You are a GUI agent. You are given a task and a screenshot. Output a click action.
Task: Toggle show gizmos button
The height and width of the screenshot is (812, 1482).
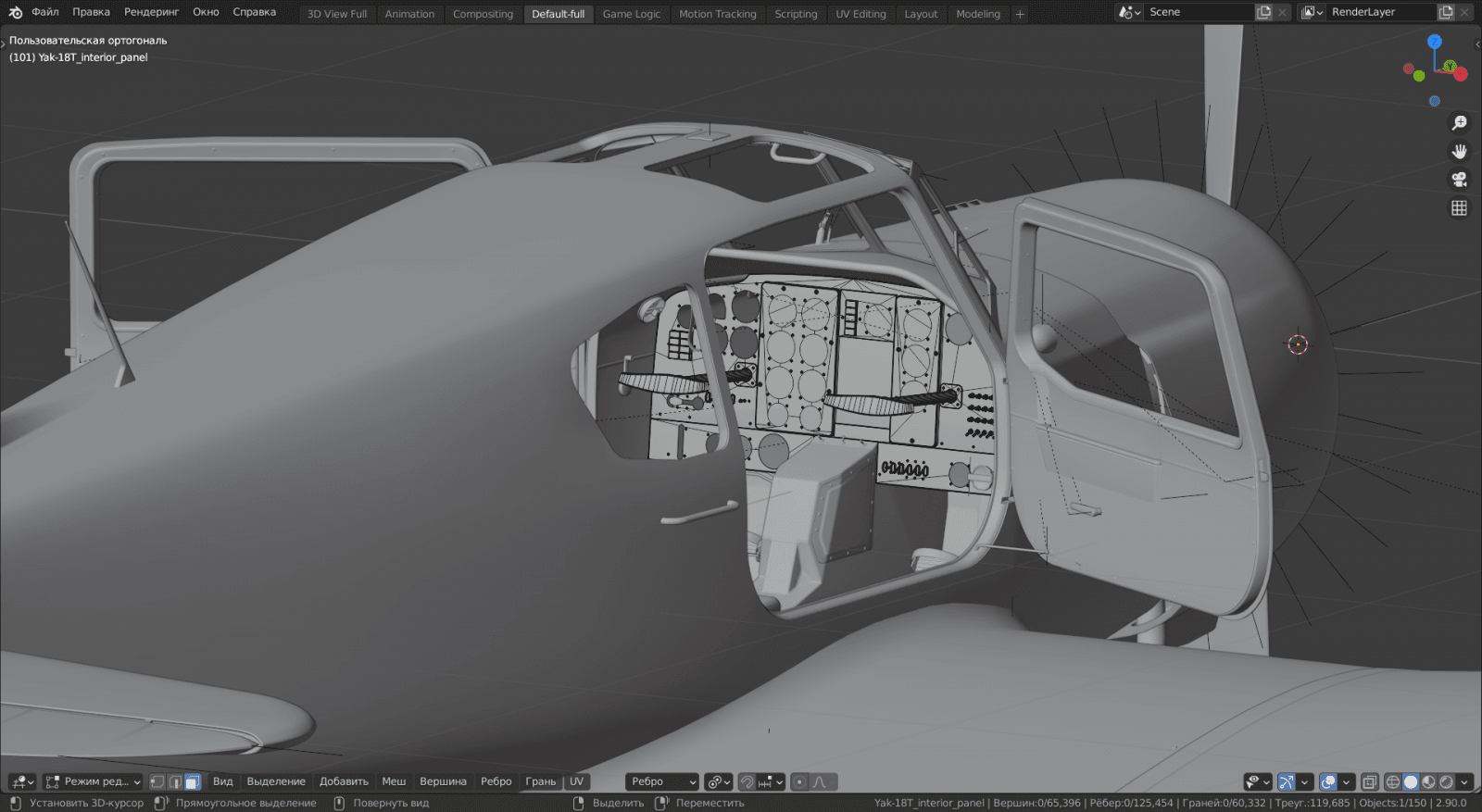point(1286,782)
